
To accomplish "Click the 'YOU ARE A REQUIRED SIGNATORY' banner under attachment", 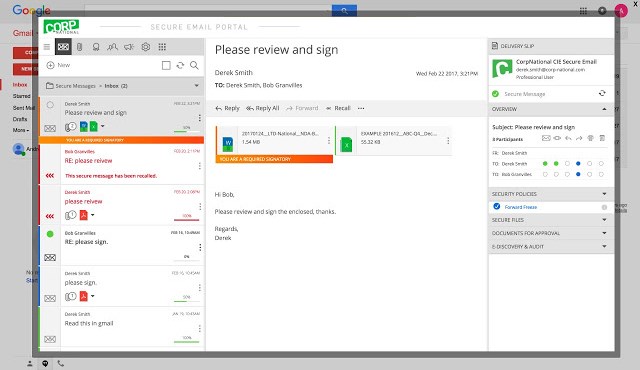I will click(x=274, y=159).
